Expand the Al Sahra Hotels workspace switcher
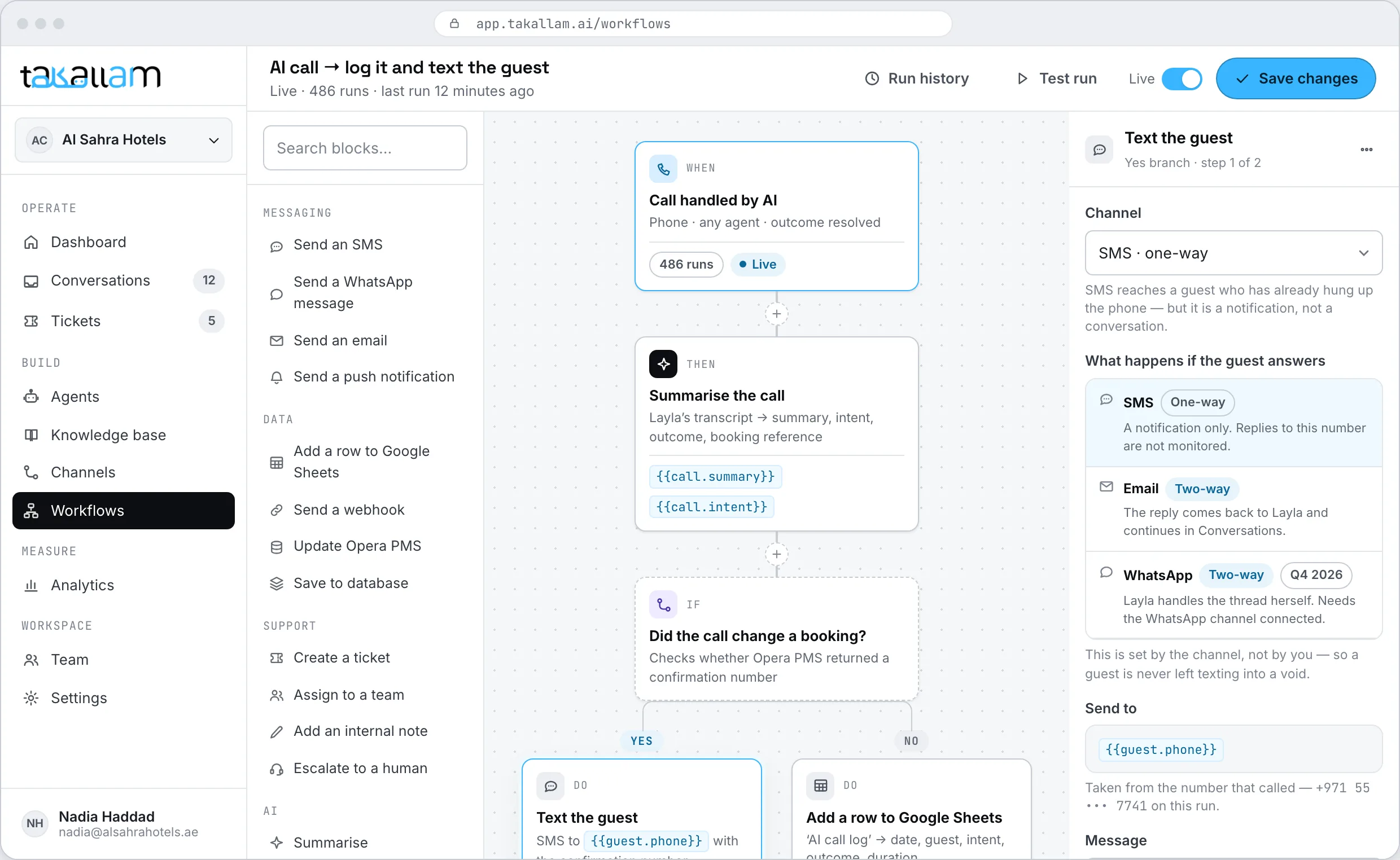 click(x=124, y=140)
